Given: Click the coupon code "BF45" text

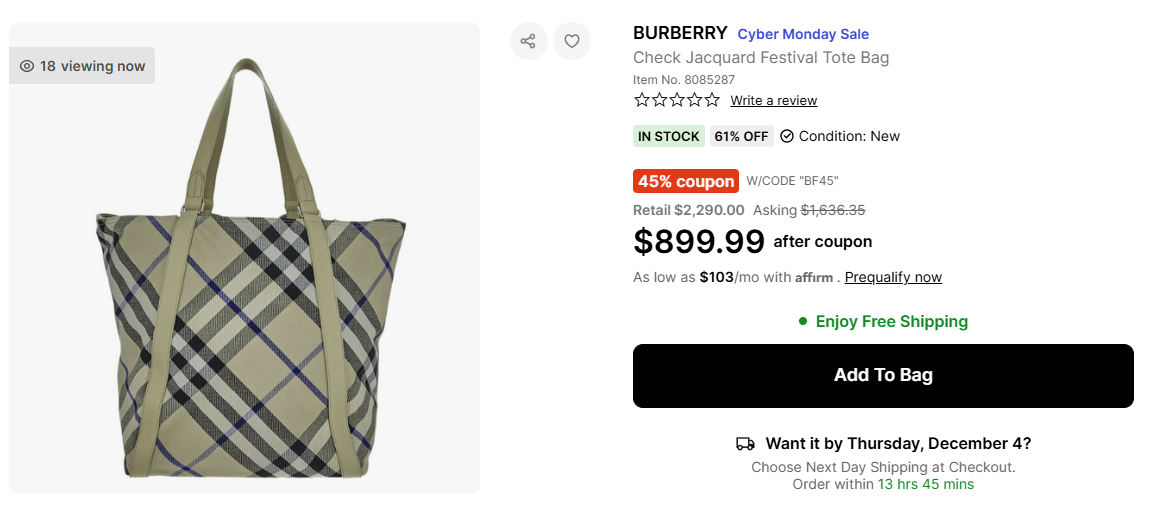Looking at the screenshot, I should 792,181.
